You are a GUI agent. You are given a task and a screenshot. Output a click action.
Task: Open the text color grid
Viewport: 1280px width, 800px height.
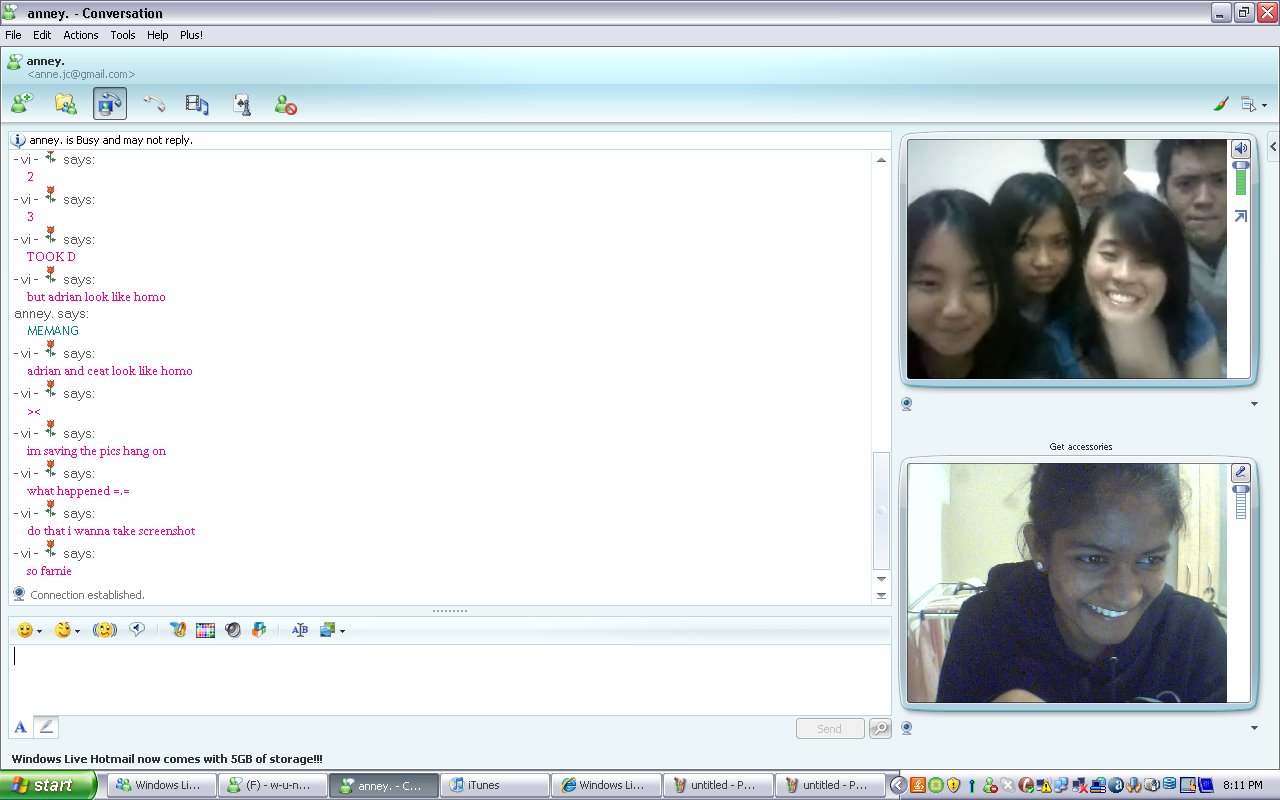(205, 630)
